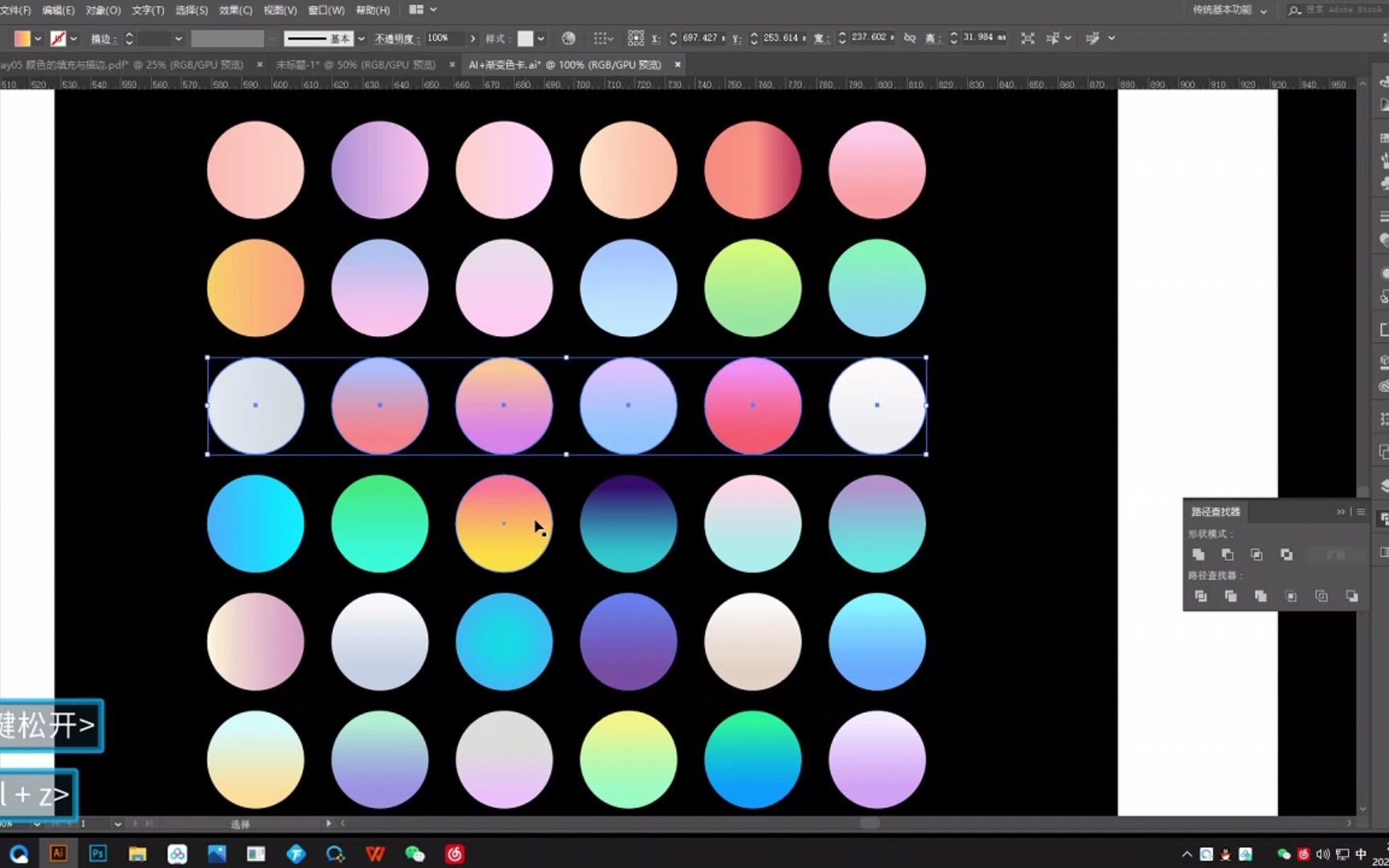This screenshot has height=868, width=1389.
Task: Click the 不透明度 opacity label link
Action: click(394, 39)
